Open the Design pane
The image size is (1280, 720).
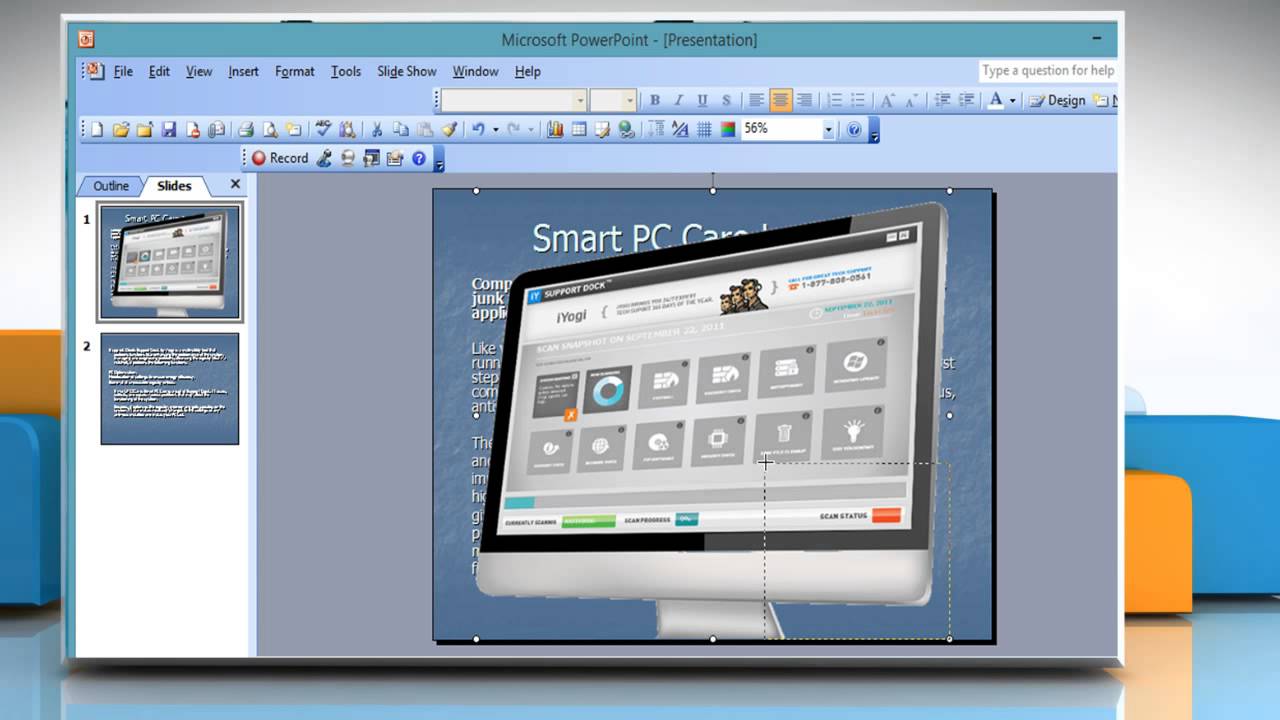pyautogui.click(x=1057, y=100)
